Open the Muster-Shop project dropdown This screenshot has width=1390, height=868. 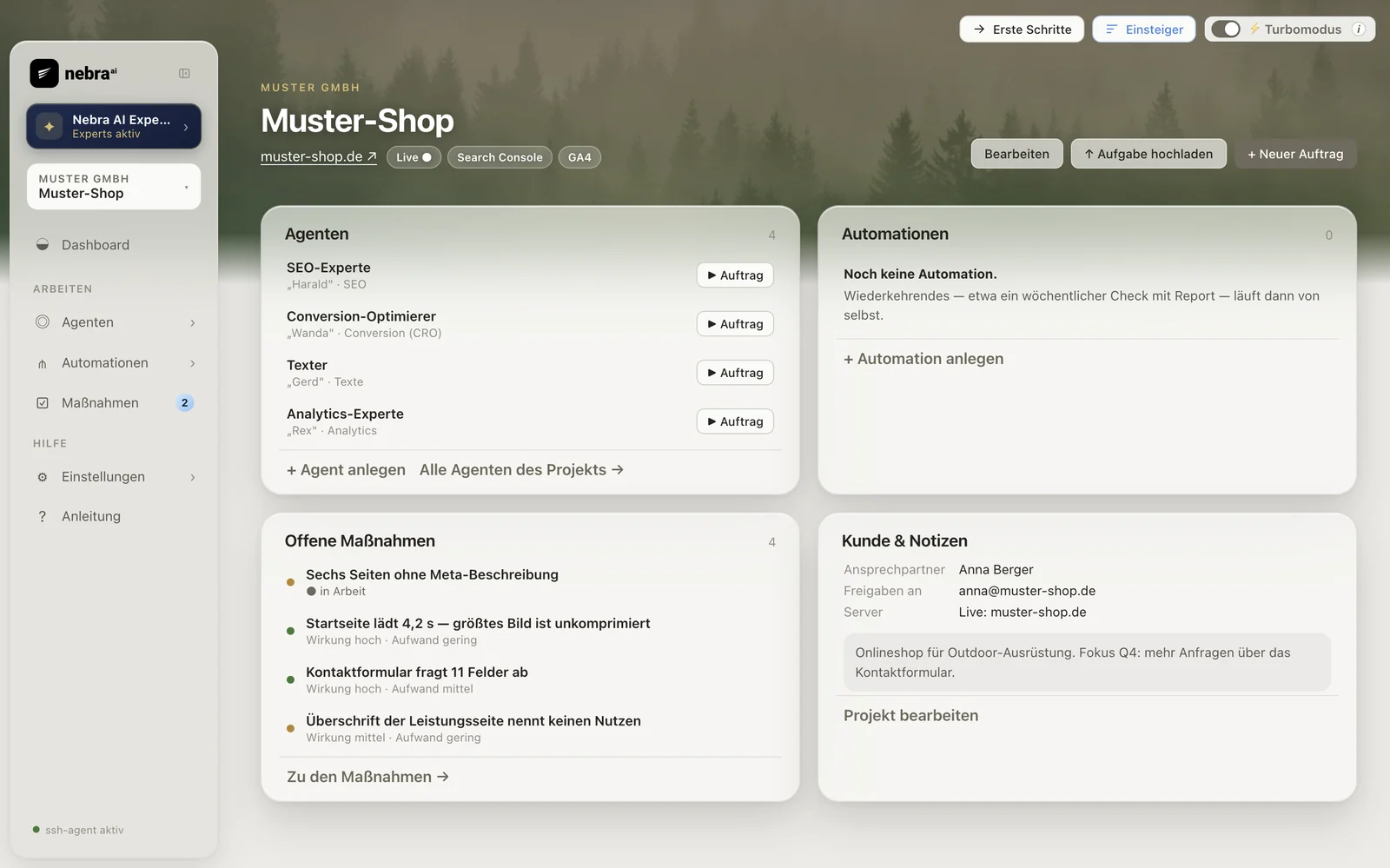coord(114,186)
